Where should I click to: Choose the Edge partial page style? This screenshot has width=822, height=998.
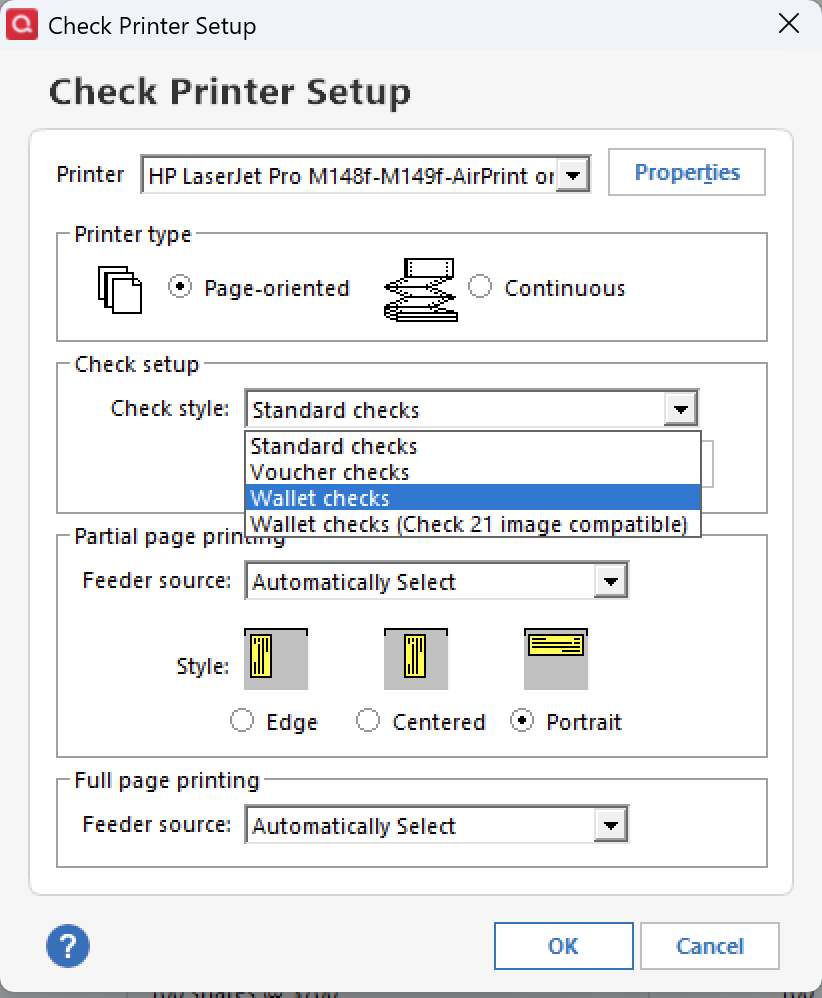coord(242,721)
